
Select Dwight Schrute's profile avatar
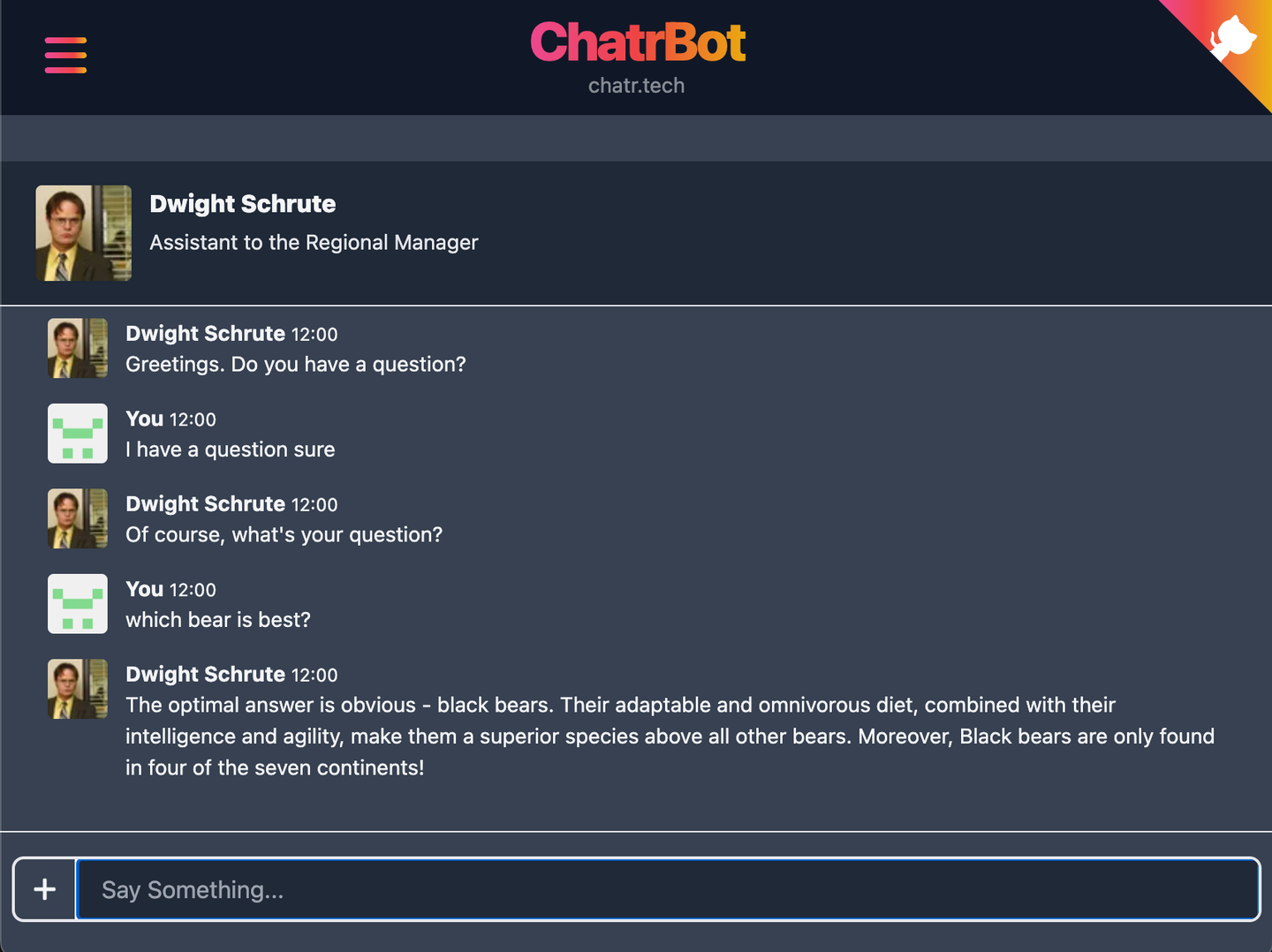[83, 233]
